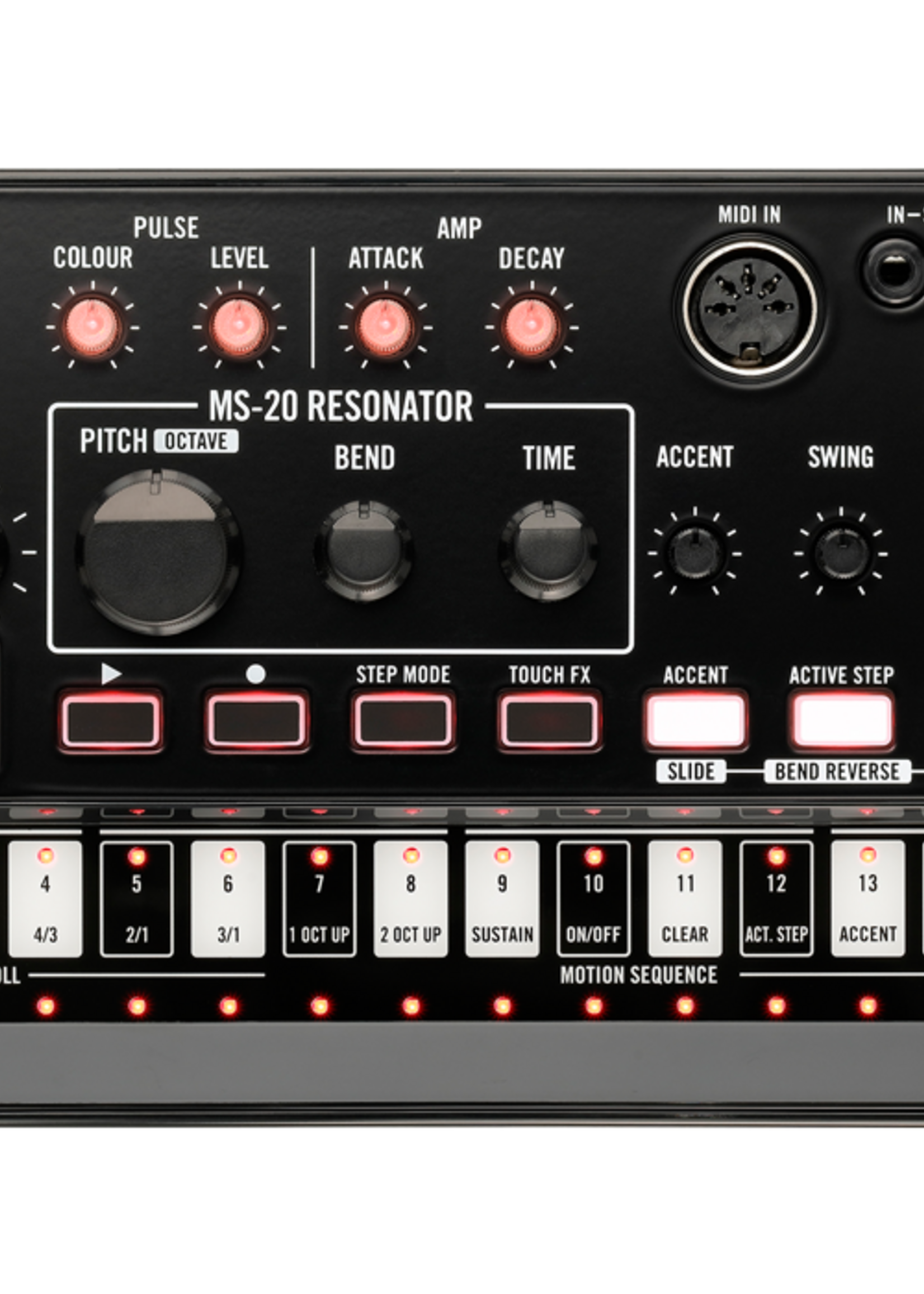Tap step key 7 labeled 1 OCT UP

coord(320,899)
